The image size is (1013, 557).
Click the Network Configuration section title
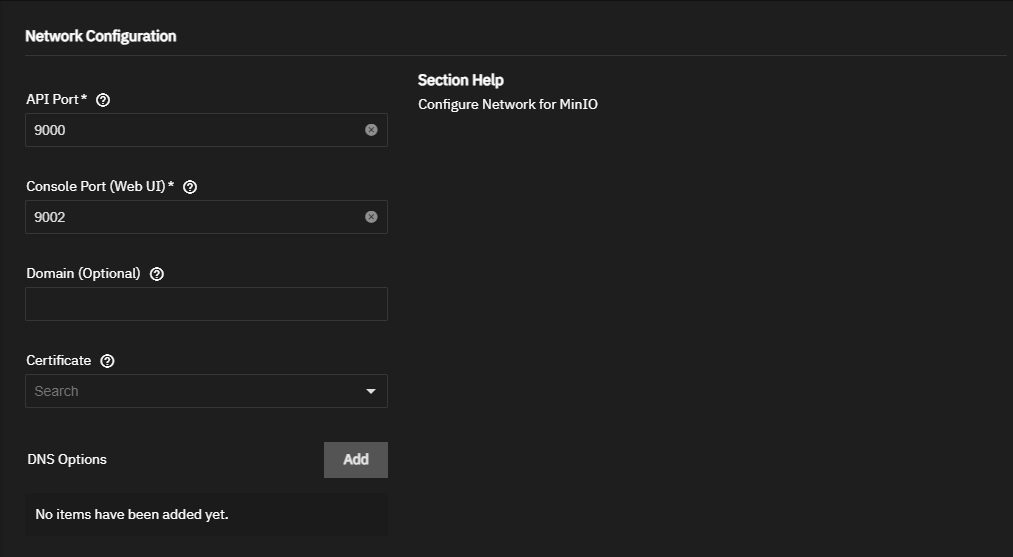pos(101,36)
